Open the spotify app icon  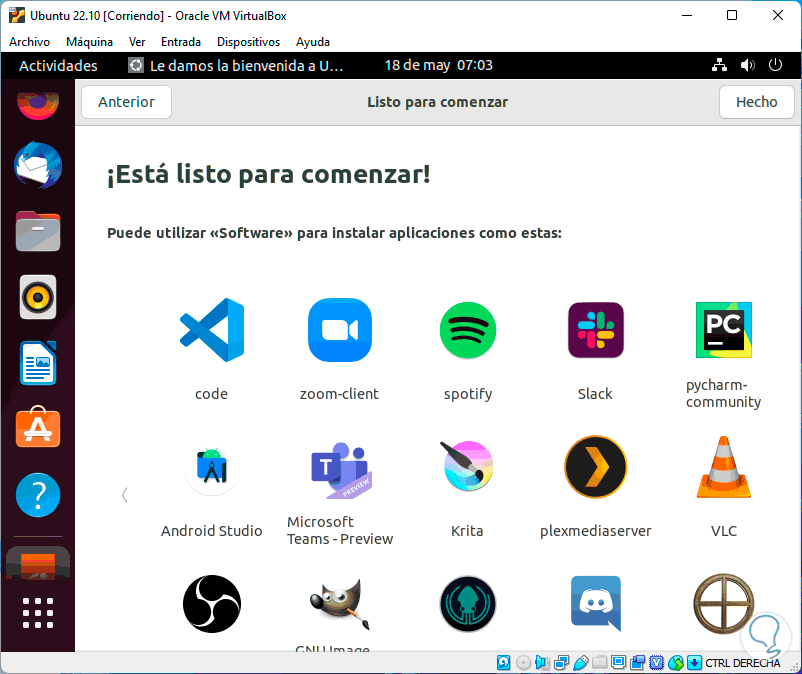[467, 330]
